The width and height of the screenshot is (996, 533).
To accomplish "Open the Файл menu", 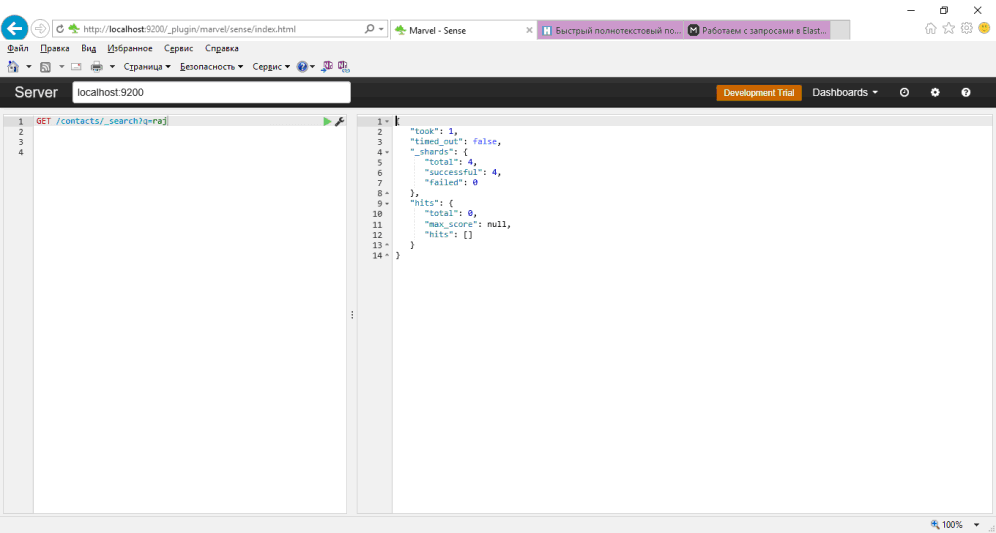I will coord(18,48).
